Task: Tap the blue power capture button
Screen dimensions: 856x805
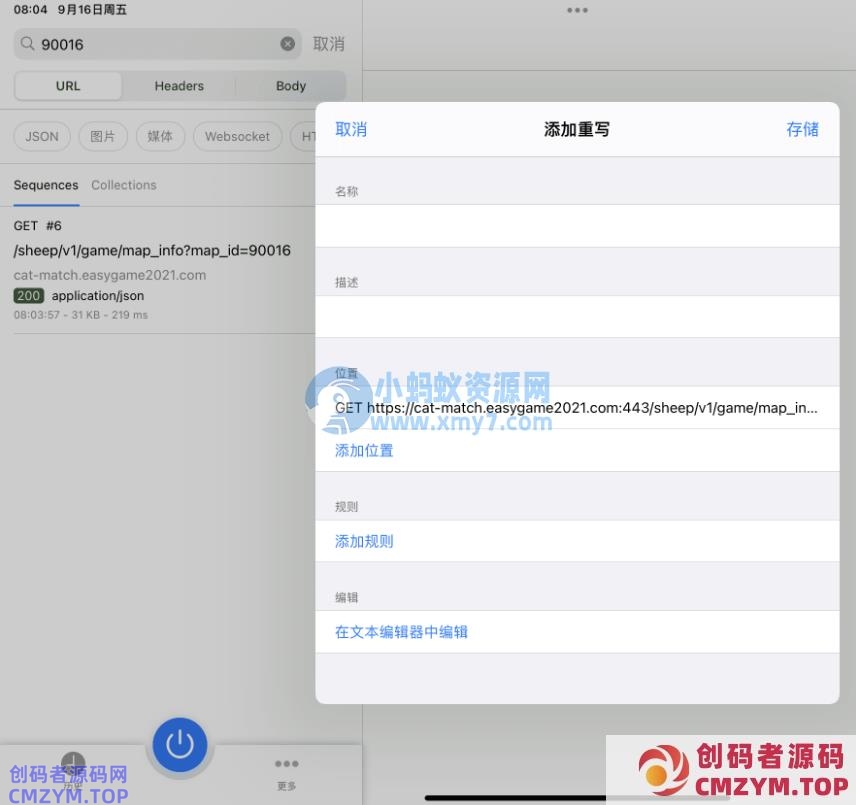Action: tap(180, 744)
